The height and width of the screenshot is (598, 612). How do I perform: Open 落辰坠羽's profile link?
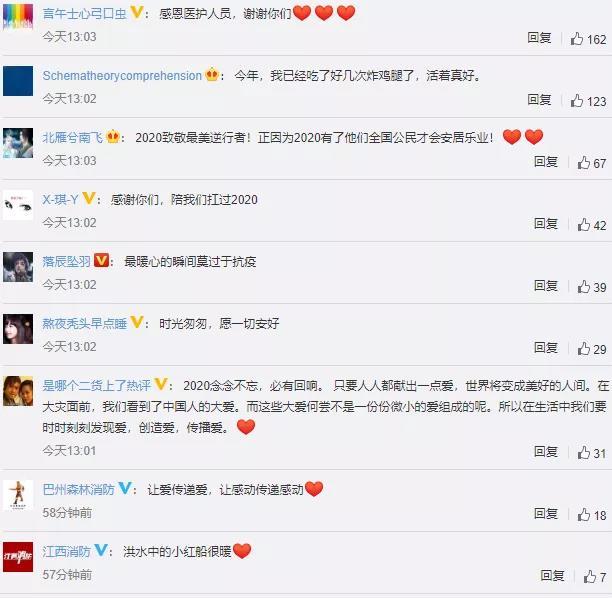tap(66, 261)
